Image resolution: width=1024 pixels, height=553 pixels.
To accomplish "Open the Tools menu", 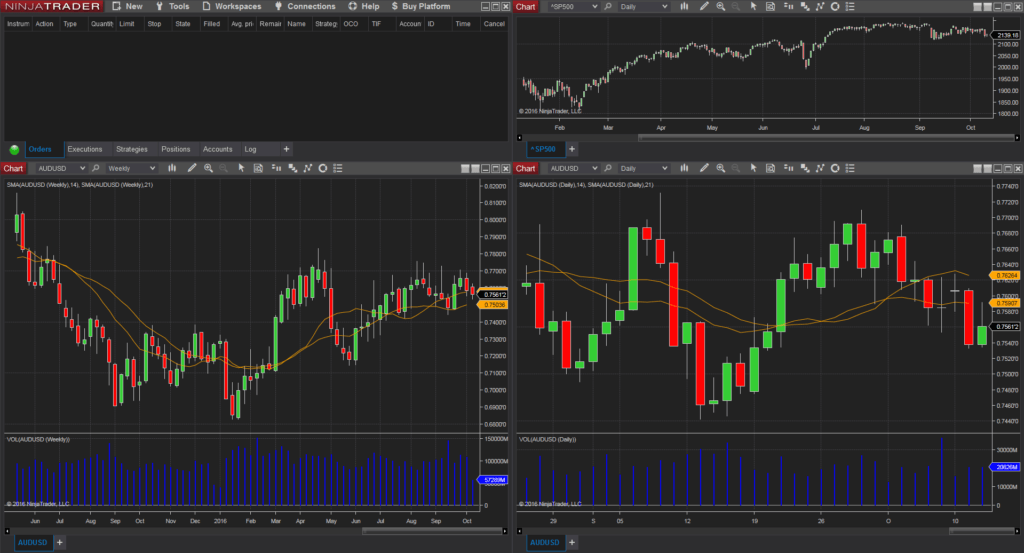I will (x=172, y=6).
